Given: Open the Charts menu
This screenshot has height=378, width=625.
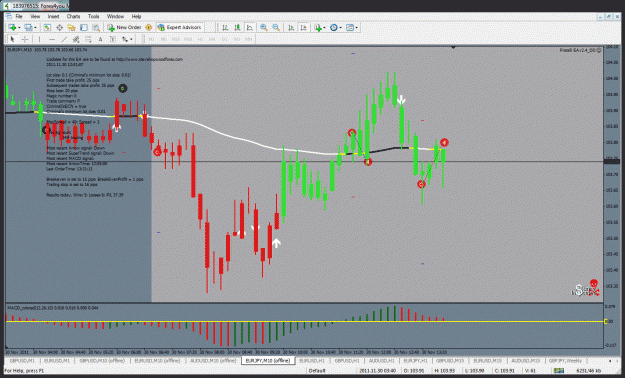Looking at the screenshot, I should [x=73, y=16].
